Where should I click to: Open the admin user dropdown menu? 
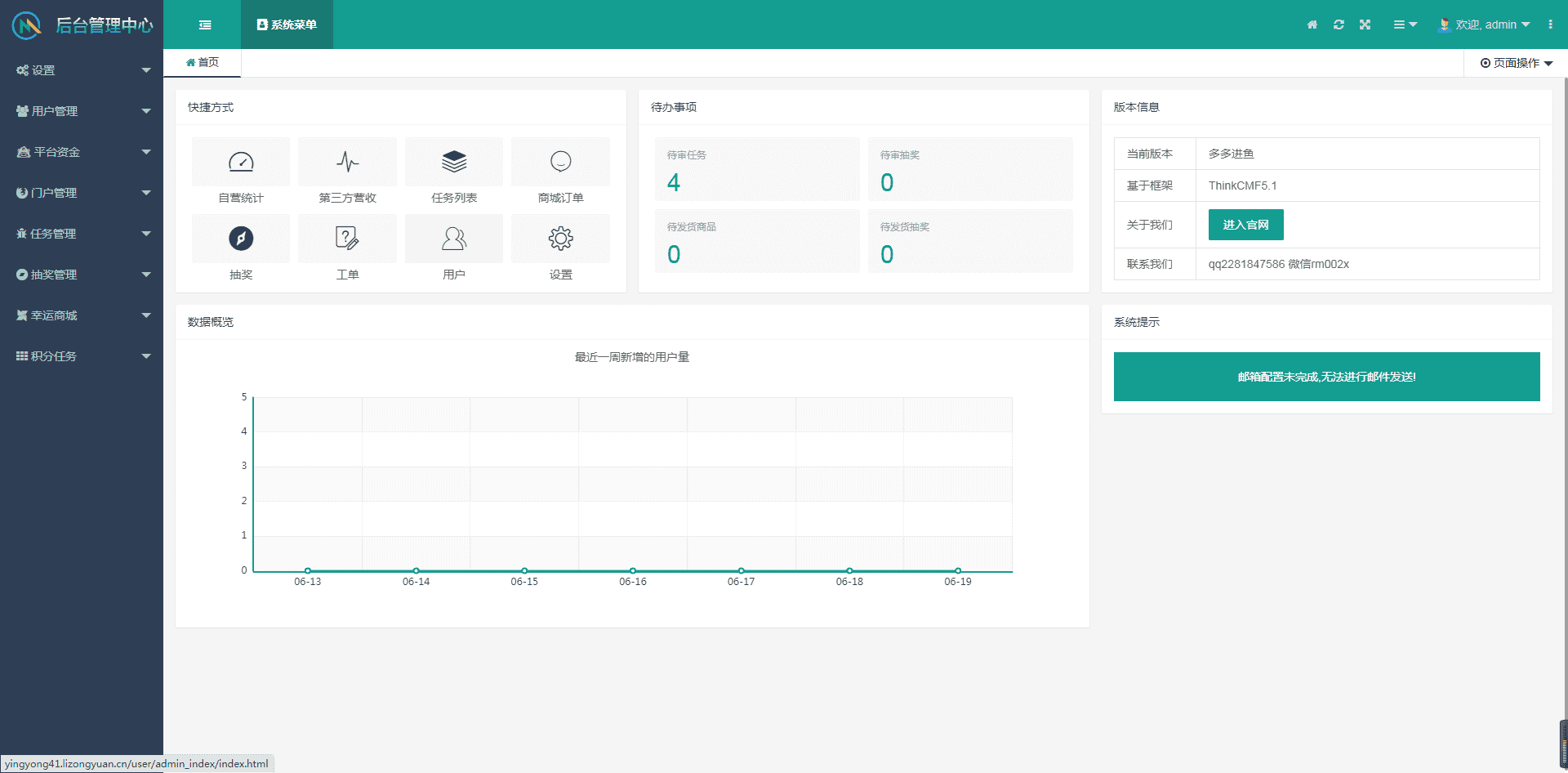click(x=1485, y=25)
